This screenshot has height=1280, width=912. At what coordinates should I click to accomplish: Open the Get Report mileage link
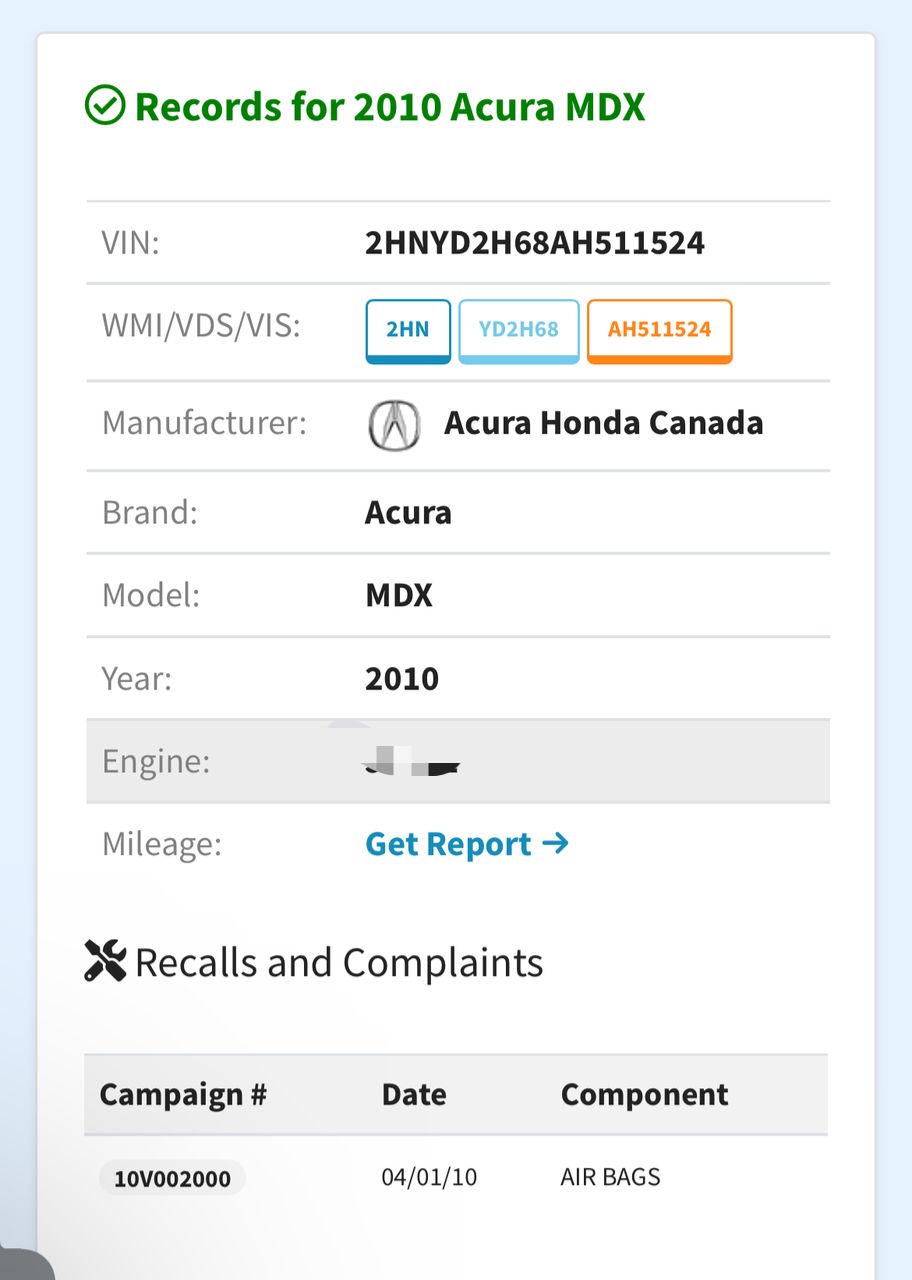pyautogui.click(x=448, y=845)
